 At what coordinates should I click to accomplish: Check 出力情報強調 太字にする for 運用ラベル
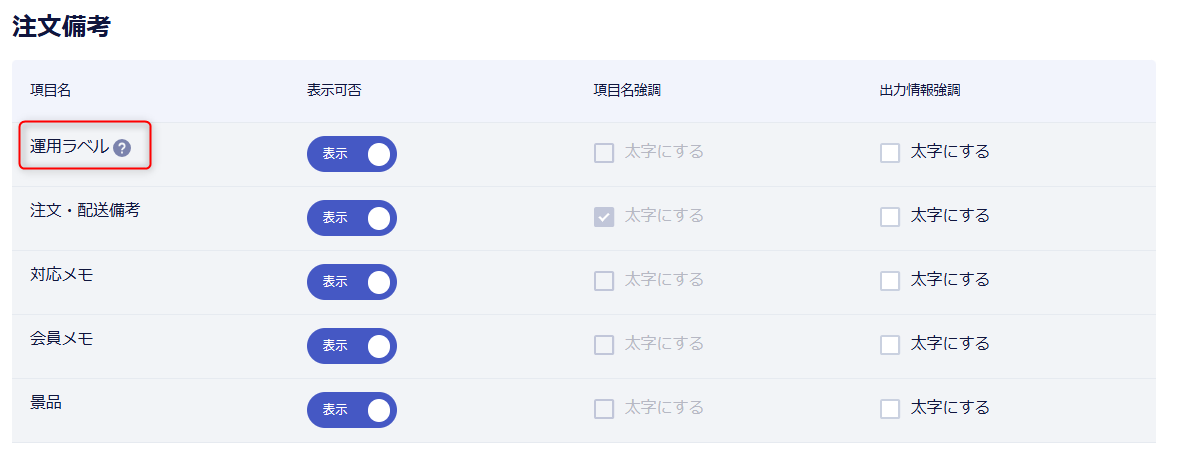point(890,153)
